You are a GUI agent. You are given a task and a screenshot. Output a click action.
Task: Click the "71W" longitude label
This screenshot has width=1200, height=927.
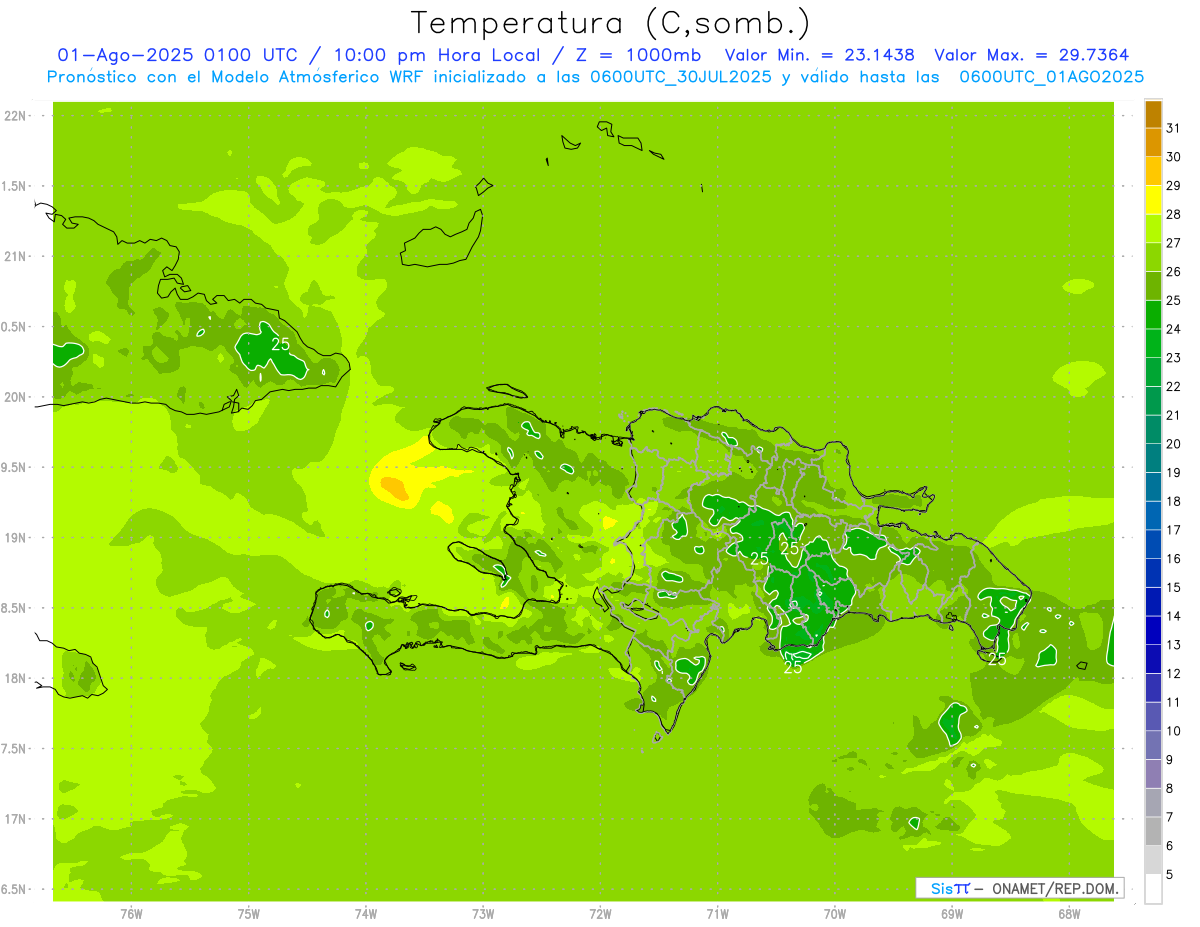click(x=718, y=914)
